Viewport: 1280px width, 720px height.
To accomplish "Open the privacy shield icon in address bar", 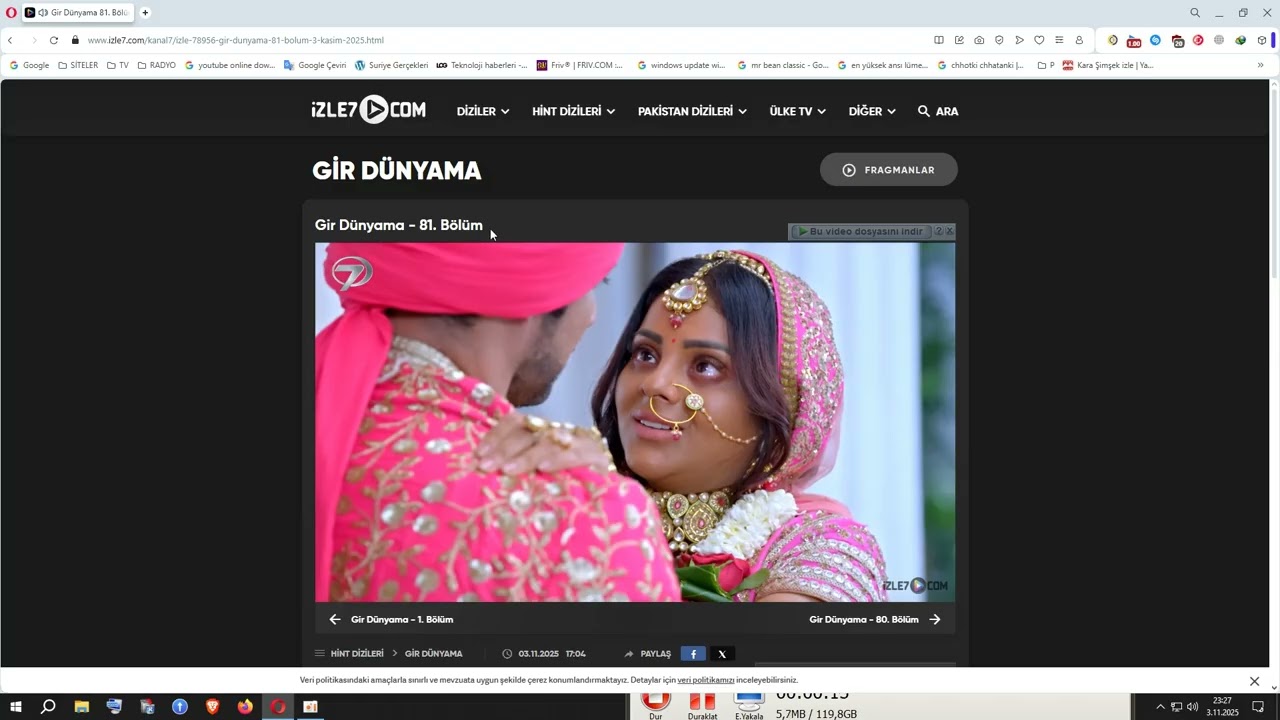I will click(x=999, y=40).
